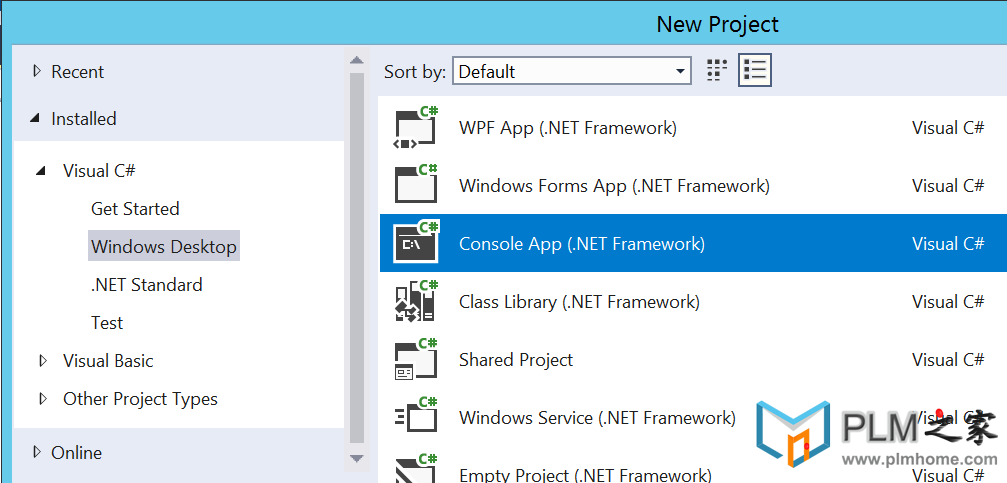Switch to small icons view
The image size is (1007, 483).
716,71
